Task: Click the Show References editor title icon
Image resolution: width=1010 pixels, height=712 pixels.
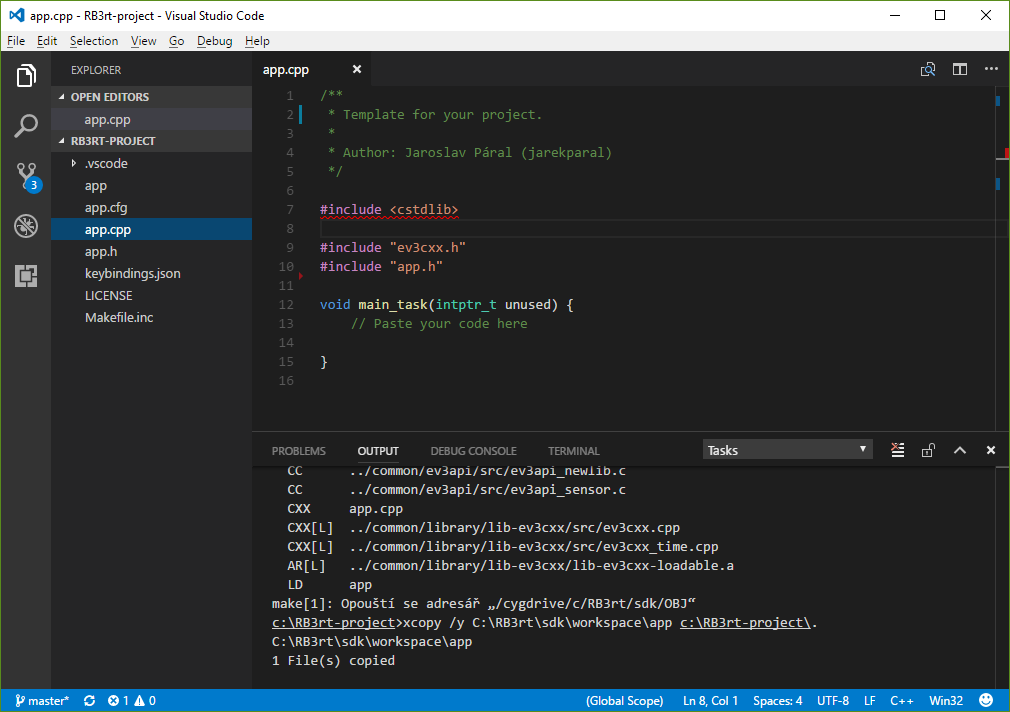Action: click(928, 70)
